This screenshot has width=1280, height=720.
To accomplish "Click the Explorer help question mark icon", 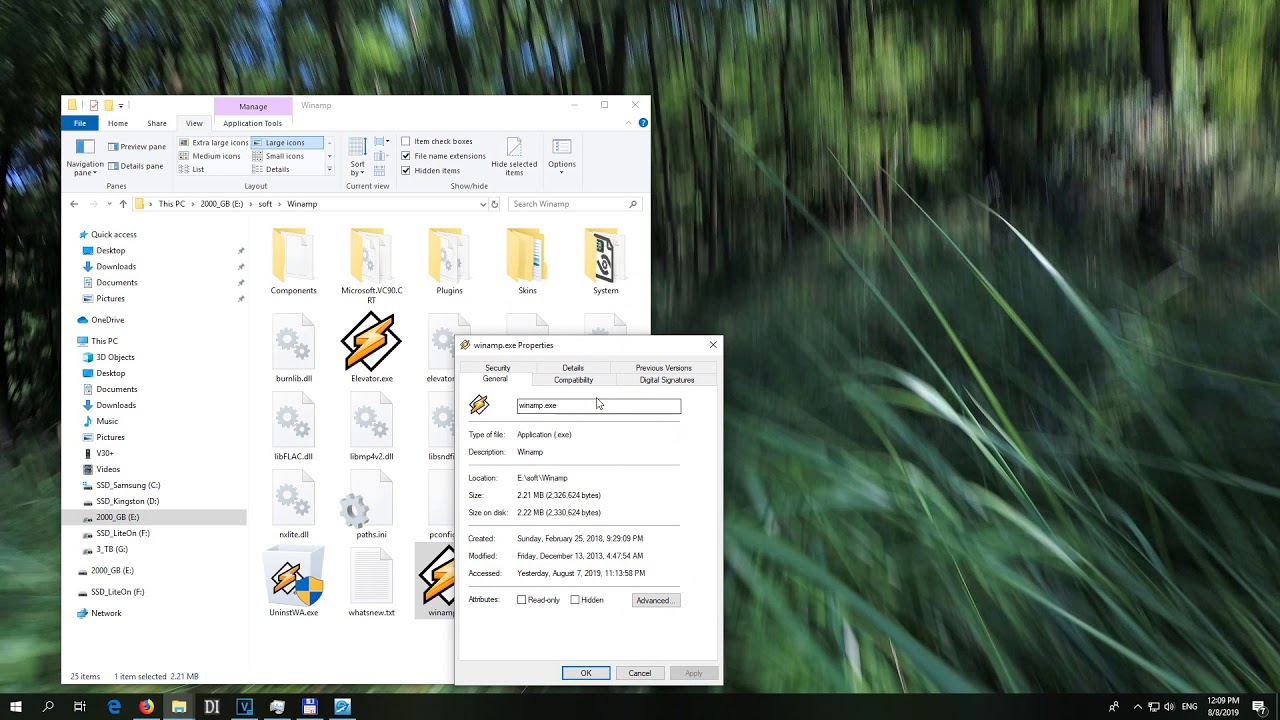I will (x=643, y=123).
